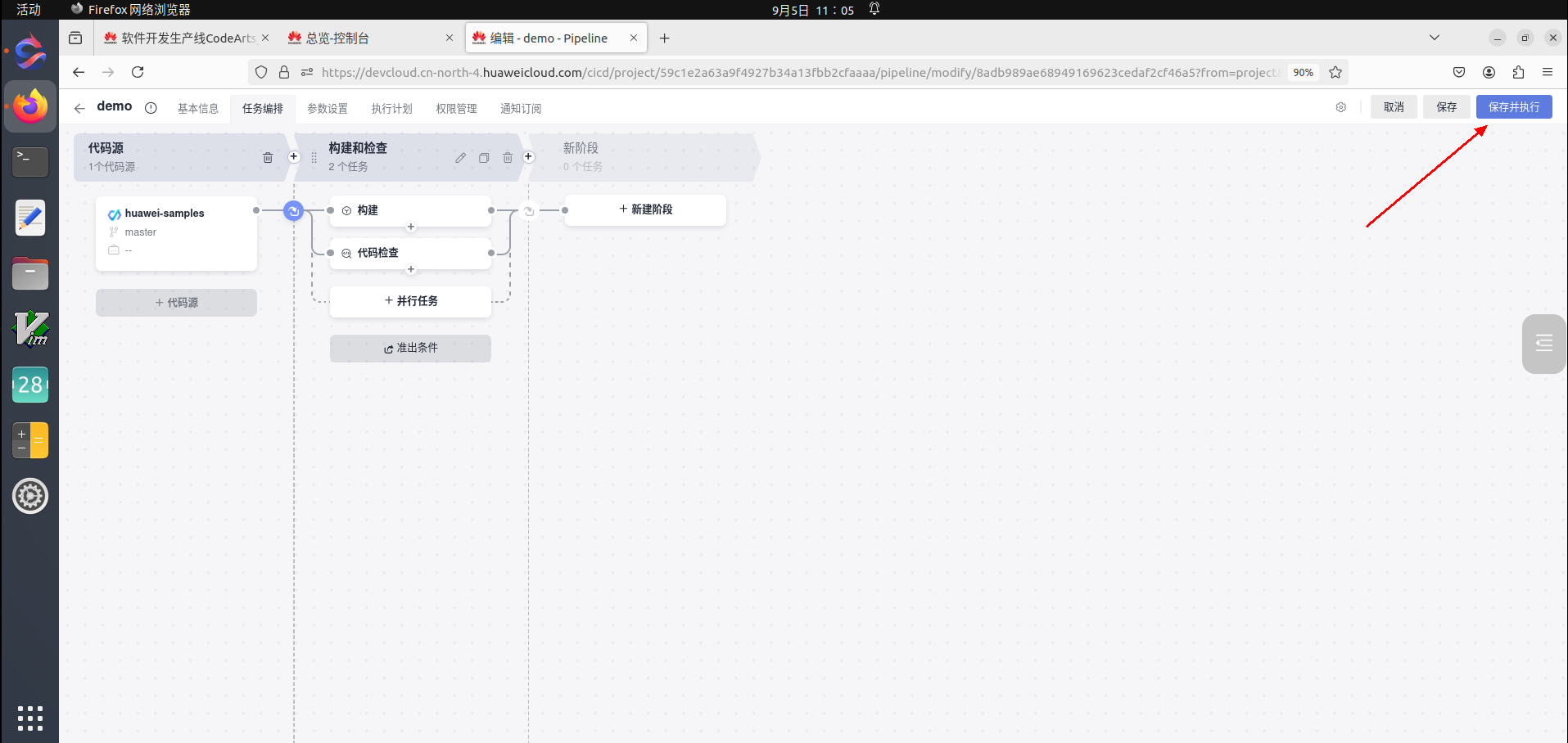Click the plus icon after 代码源 stage header
The image size is (1568, 743).
tap(294, 156)
